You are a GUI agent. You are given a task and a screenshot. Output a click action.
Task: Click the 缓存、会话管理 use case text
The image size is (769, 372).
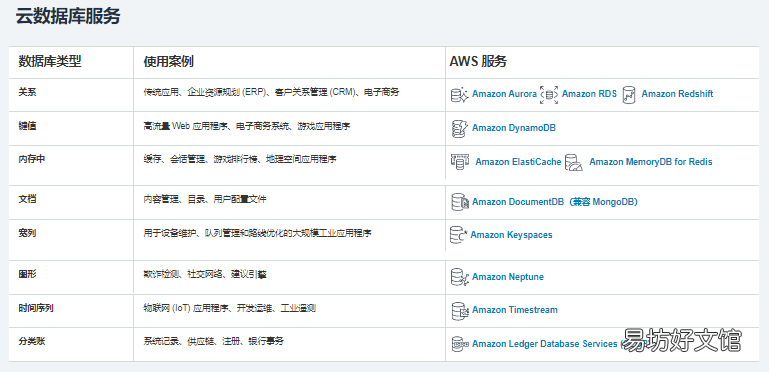240,159
